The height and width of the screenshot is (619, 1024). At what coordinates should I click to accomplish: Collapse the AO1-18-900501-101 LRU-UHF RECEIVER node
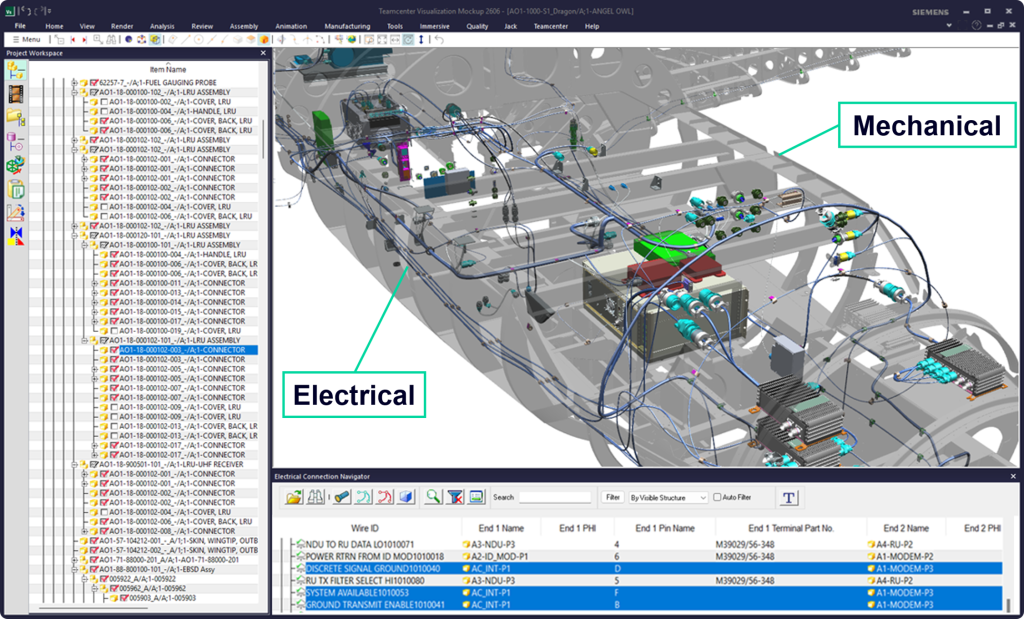point(74,464)
